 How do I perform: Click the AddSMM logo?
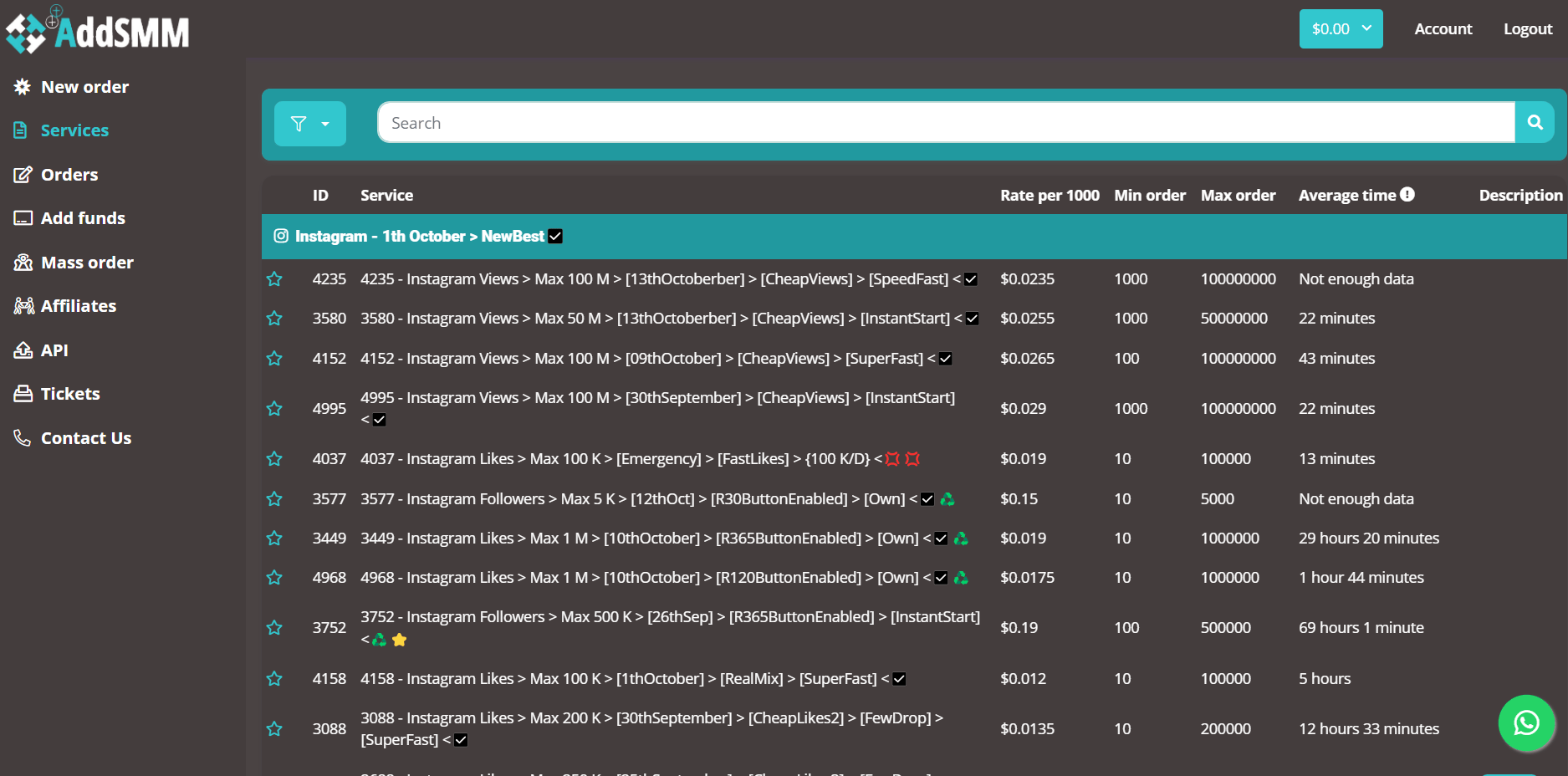(98, 31)
